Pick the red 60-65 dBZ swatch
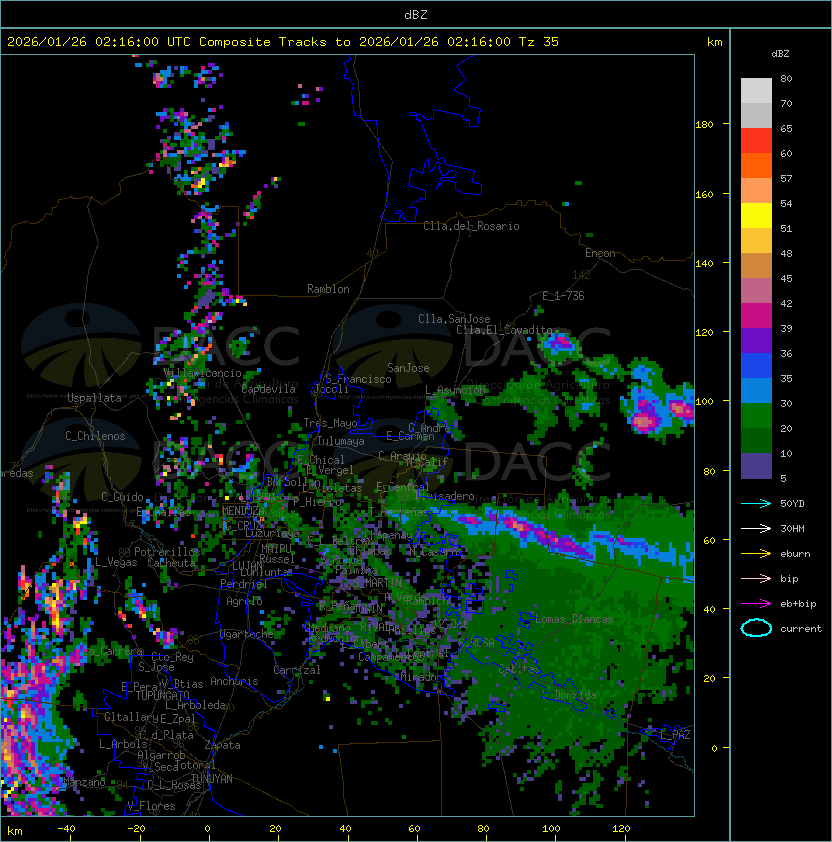Image resolution: width=832 pixels, height=842 pixels. [x=756, y=141]
